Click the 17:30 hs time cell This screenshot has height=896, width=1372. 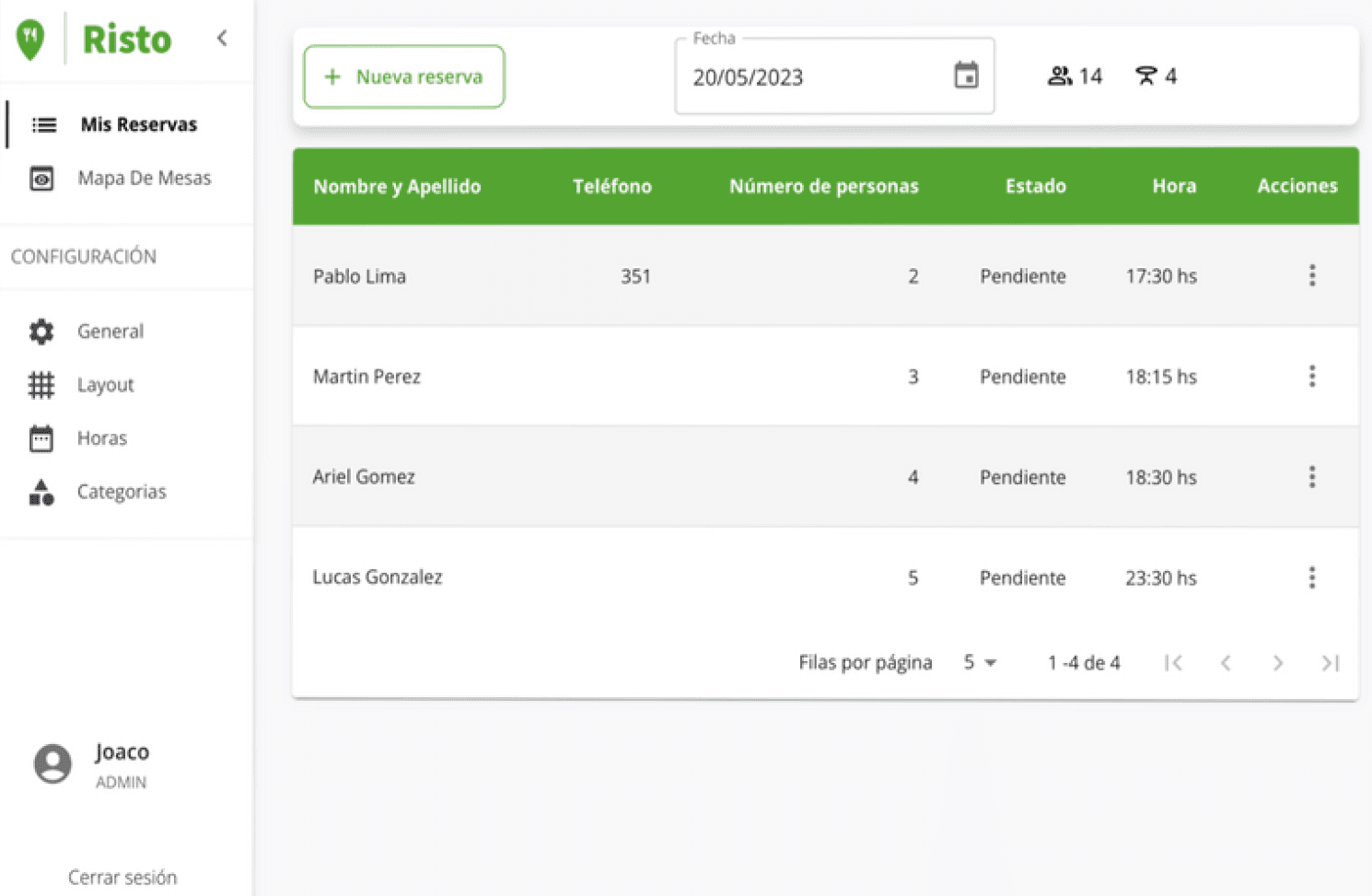pyautogui.click(x=1161, y=276)
